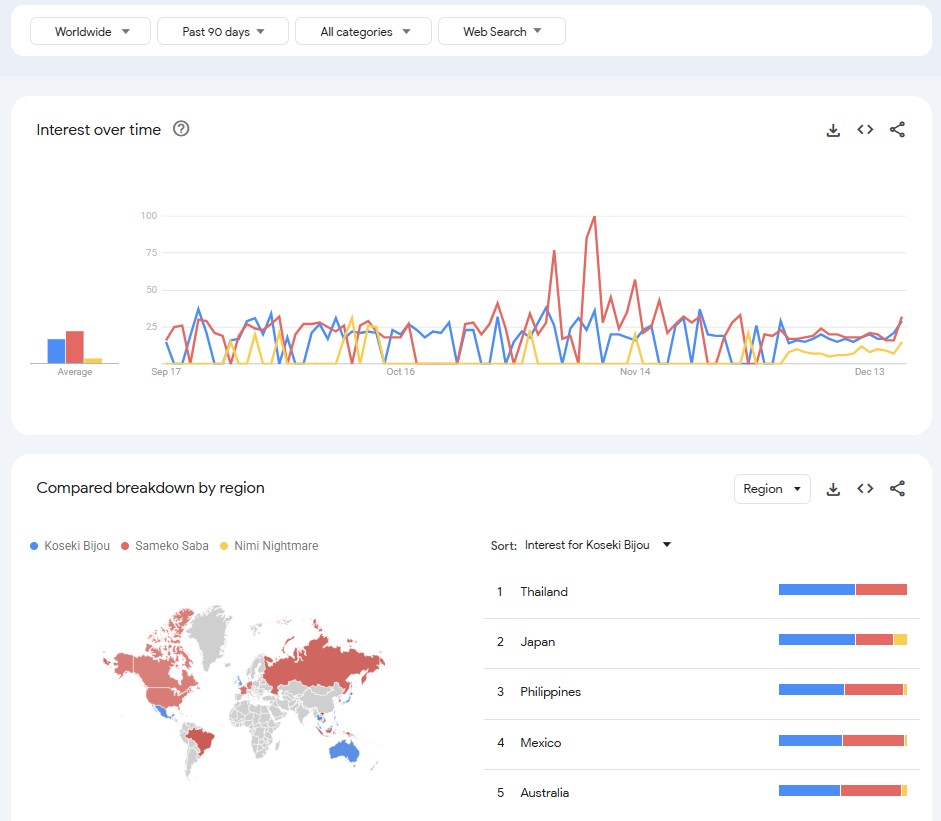This screenshot has width=941, height=821.
Task: Share the breakdown by region card
Action: click(x=897, y=489)
